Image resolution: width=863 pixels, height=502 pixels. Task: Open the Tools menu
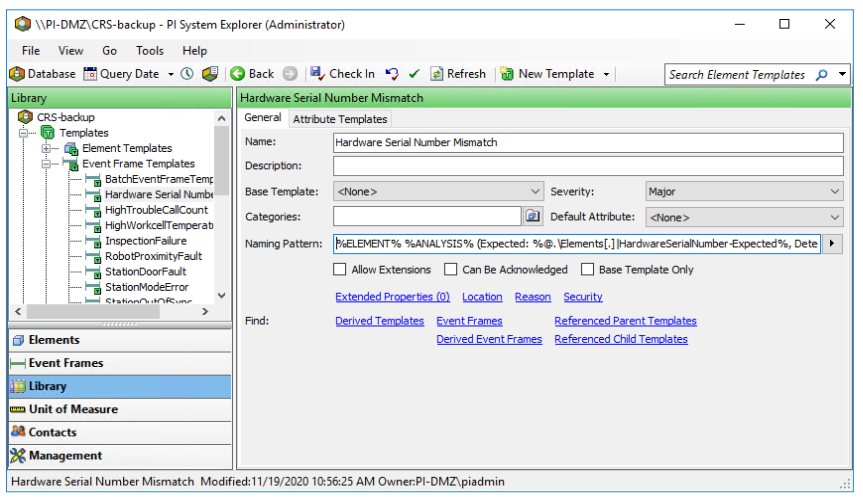point(150,51)
